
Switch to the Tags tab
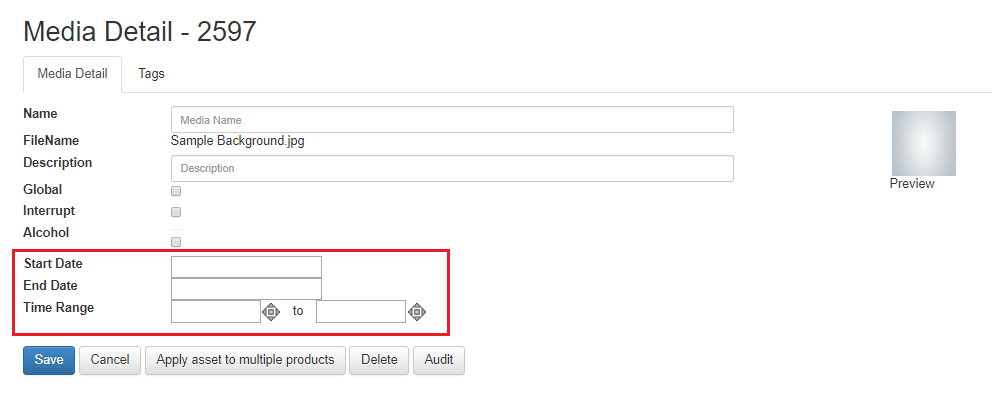[151, 74]
